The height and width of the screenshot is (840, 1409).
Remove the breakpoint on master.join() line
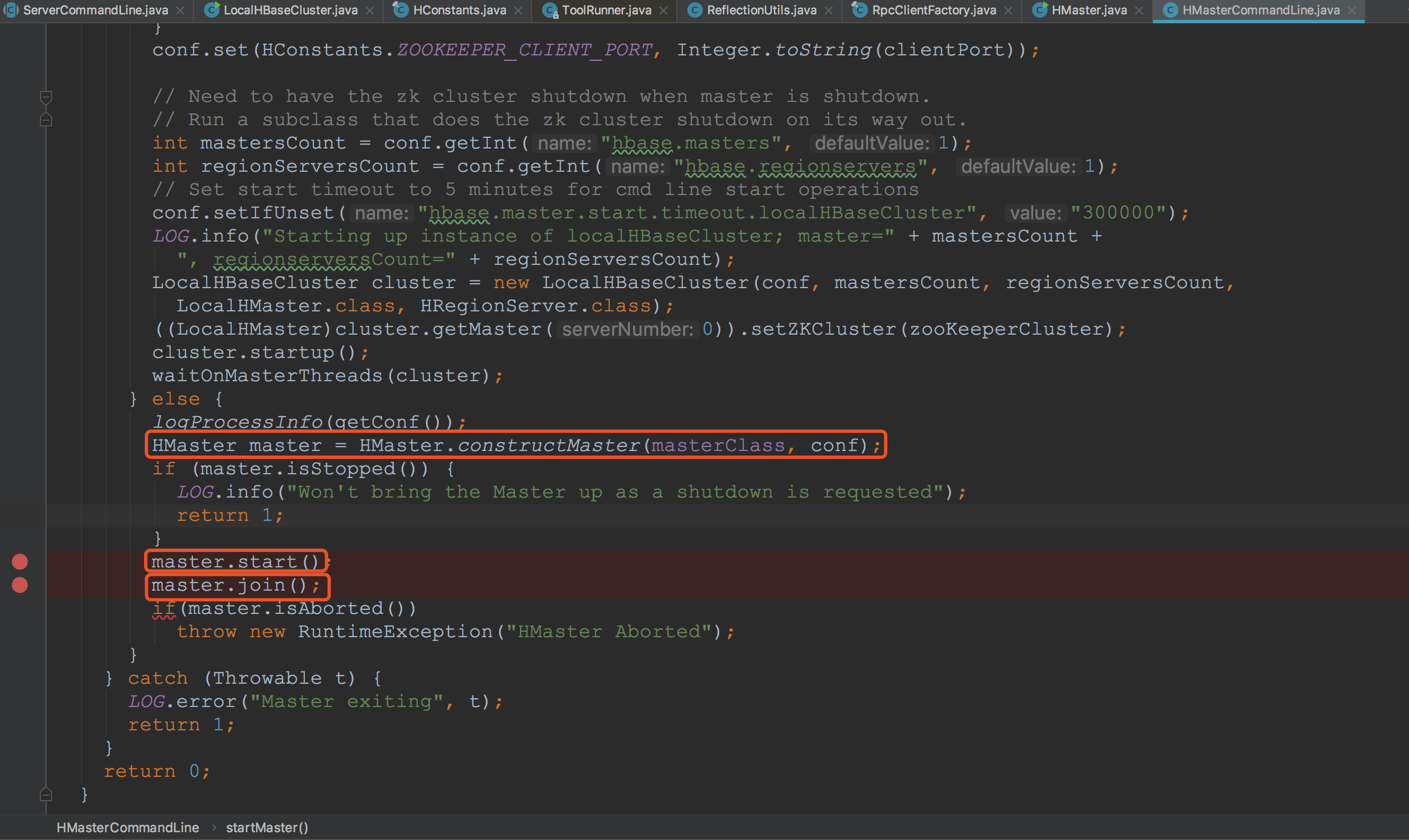[x=20, y=585]
